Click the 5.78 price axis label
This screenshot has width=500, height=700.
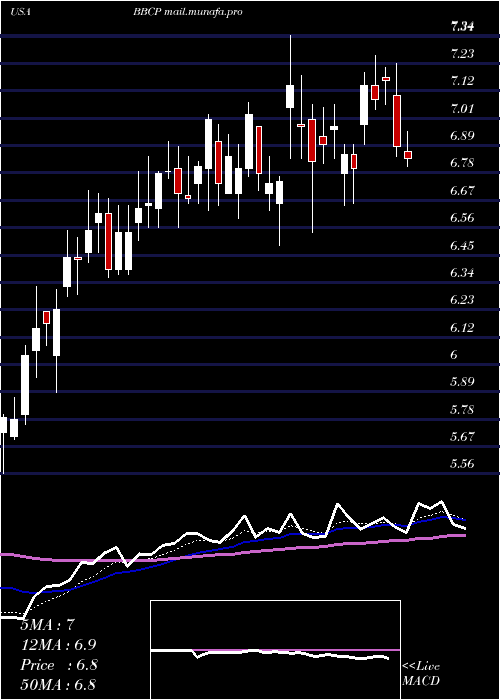[x=462, y=410]
